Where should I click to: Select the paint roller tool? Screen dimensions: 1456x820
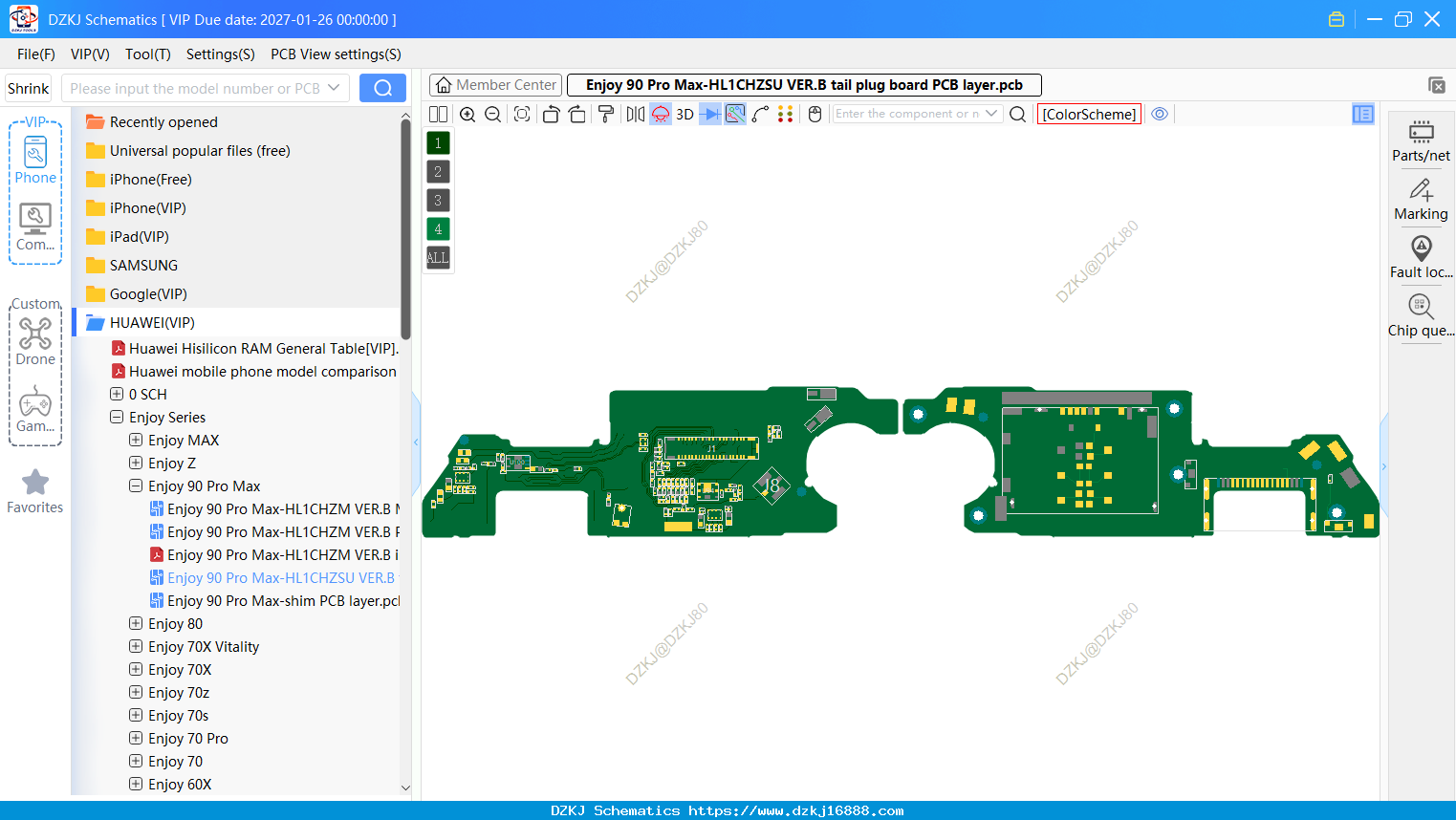[606, 114]
